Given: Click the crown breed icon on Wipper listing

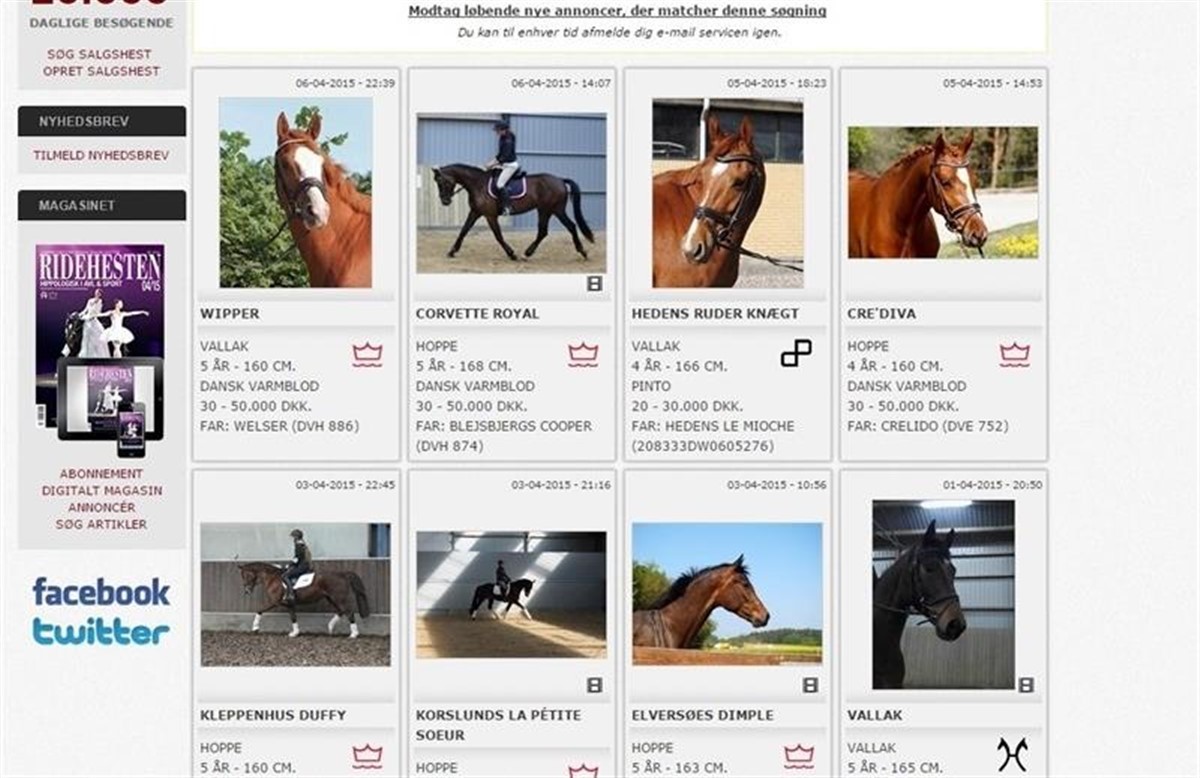Looking at the screenshot, I should click(367, 354).
